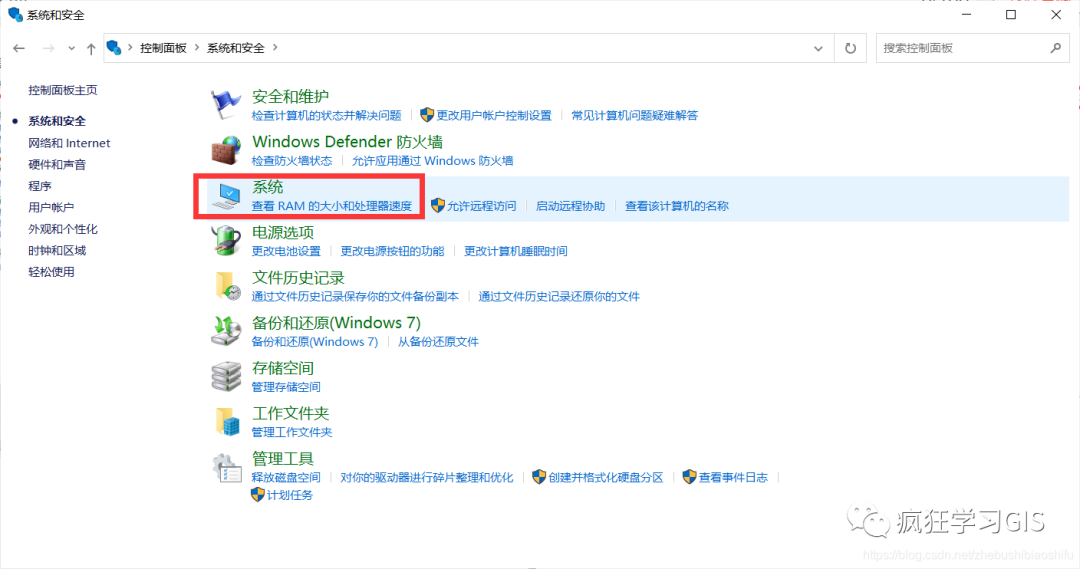Click 启动远程协助 link
1080x569 pixels.
570,206
